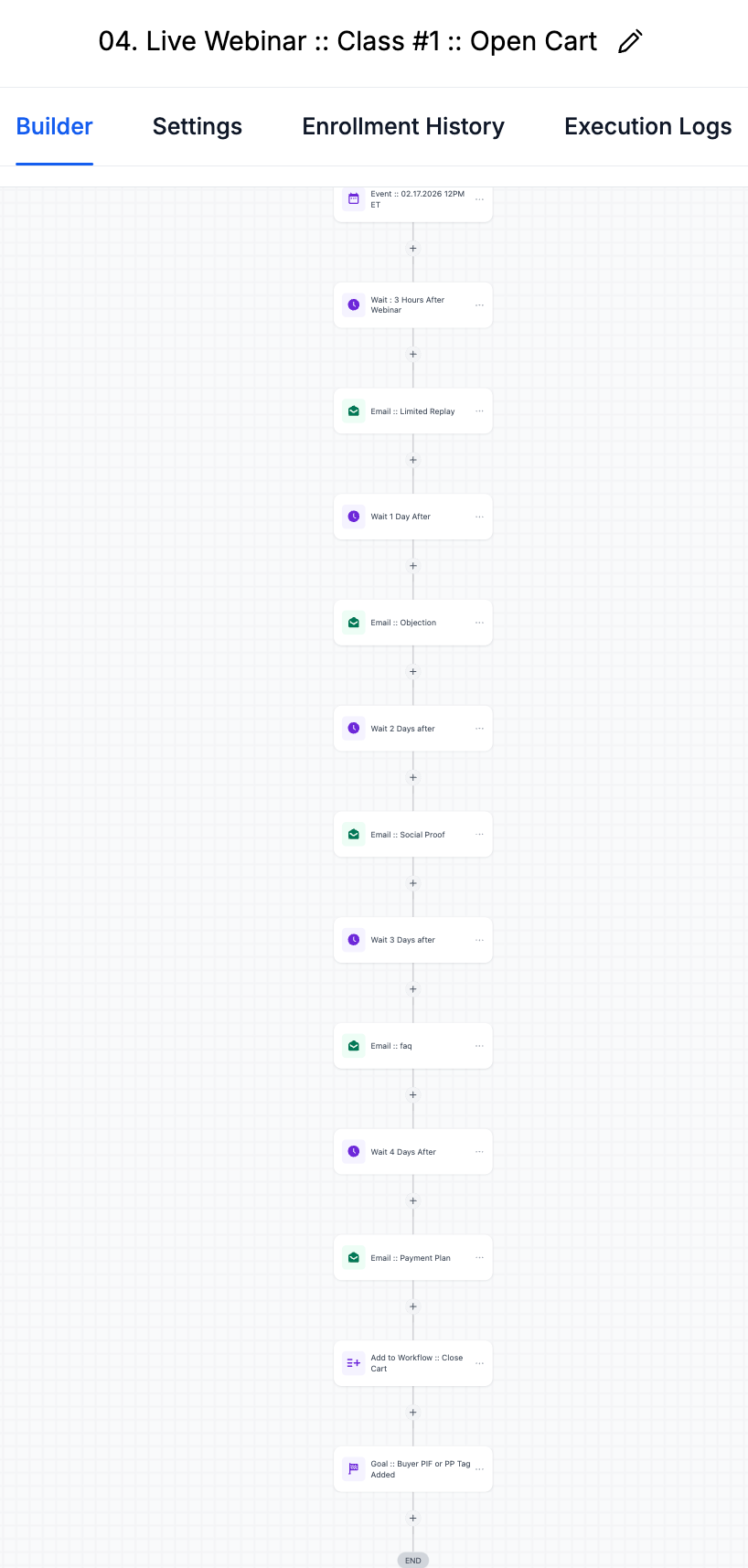Click the pencil icon to rename workflow
Viewport: 748px width, 1568px height.
click(630, 42)
